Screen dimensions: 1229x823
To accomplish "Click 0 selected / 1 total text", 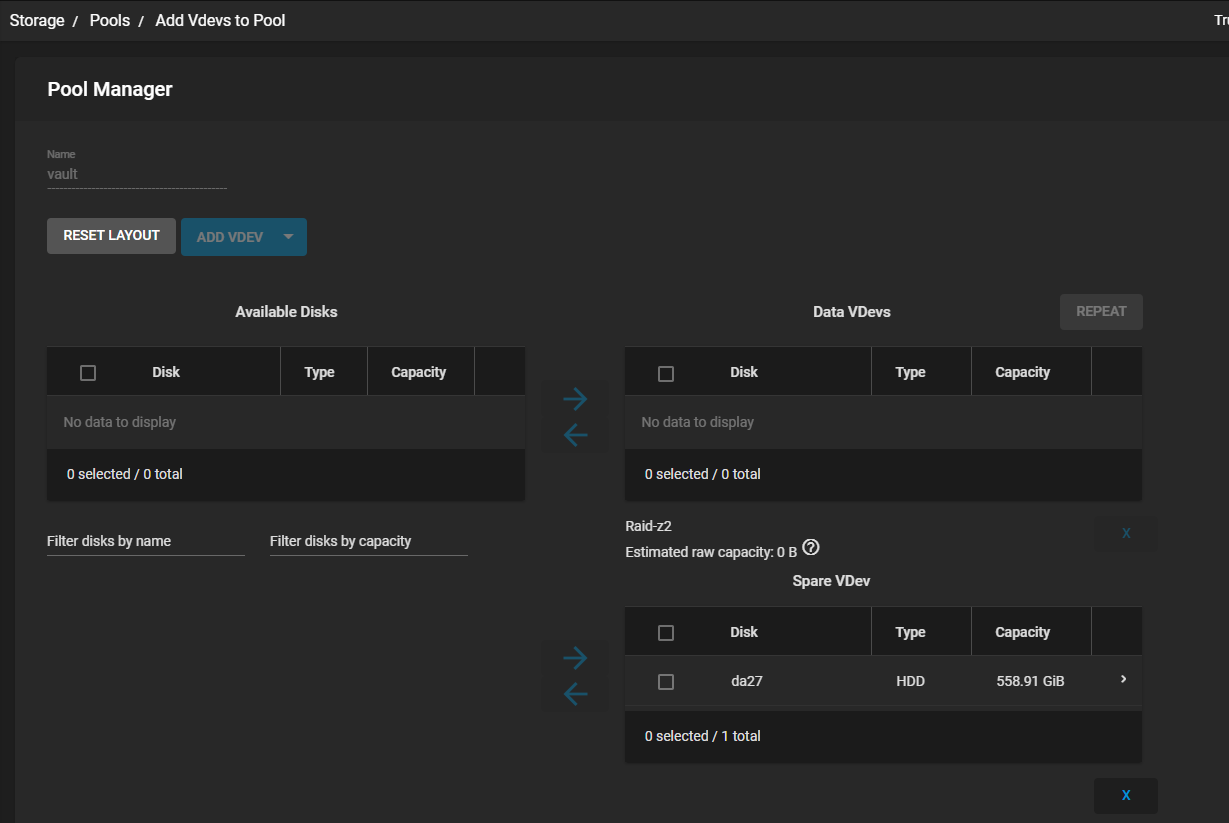I will pyautogui.click(x=703, y=736).
